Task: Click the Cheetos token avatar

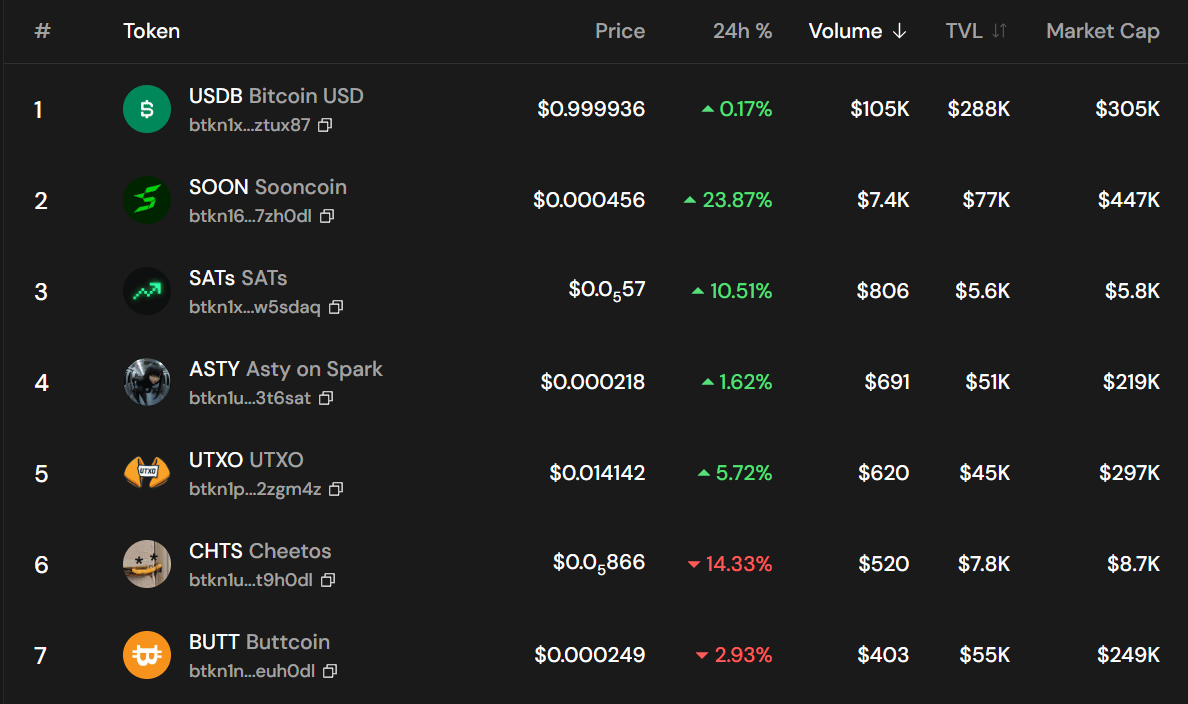Action: click(x=147, y=564)
